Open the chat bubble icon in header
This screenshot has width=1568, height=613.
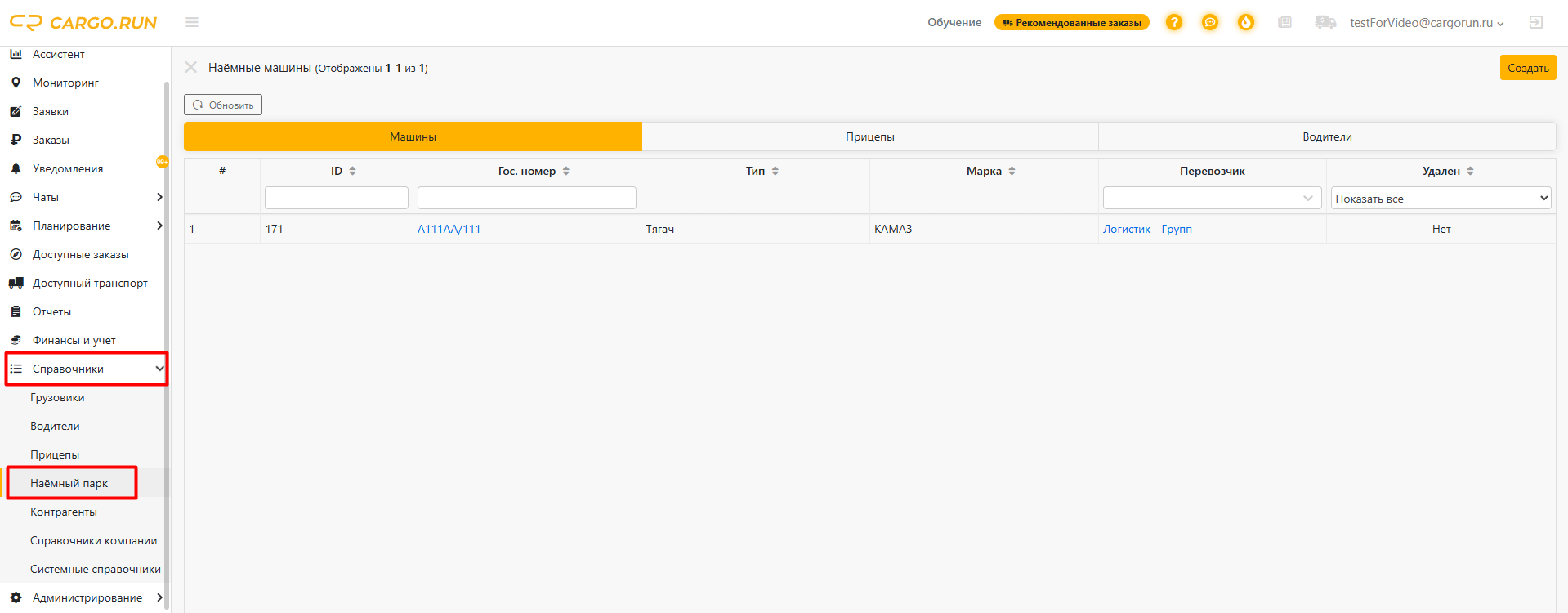(x=1210, y=22)
